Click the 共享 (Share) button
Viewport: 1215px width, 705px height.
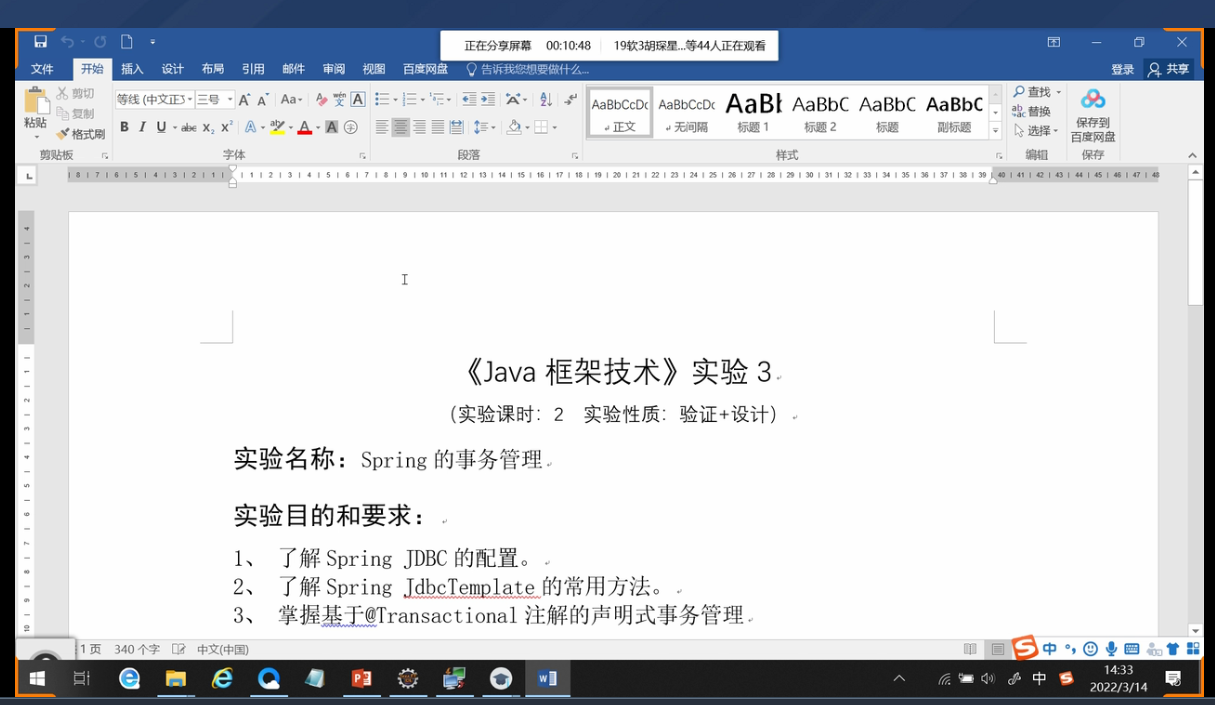(x=1169, y=69)
